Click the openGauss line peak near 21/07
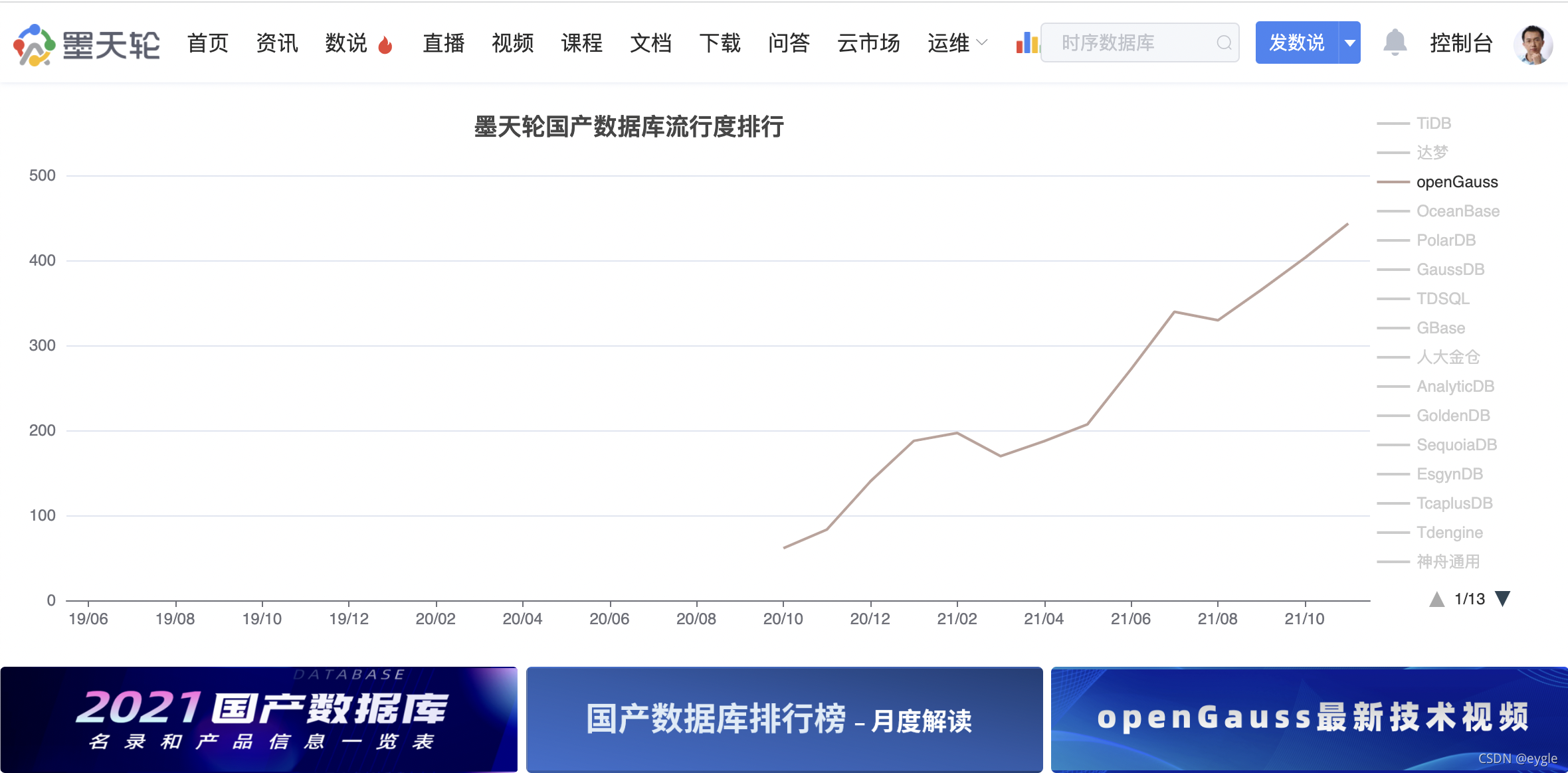Image resolution: width=1568 pixels, height=773 pixels. click(x=1175, y=311)
